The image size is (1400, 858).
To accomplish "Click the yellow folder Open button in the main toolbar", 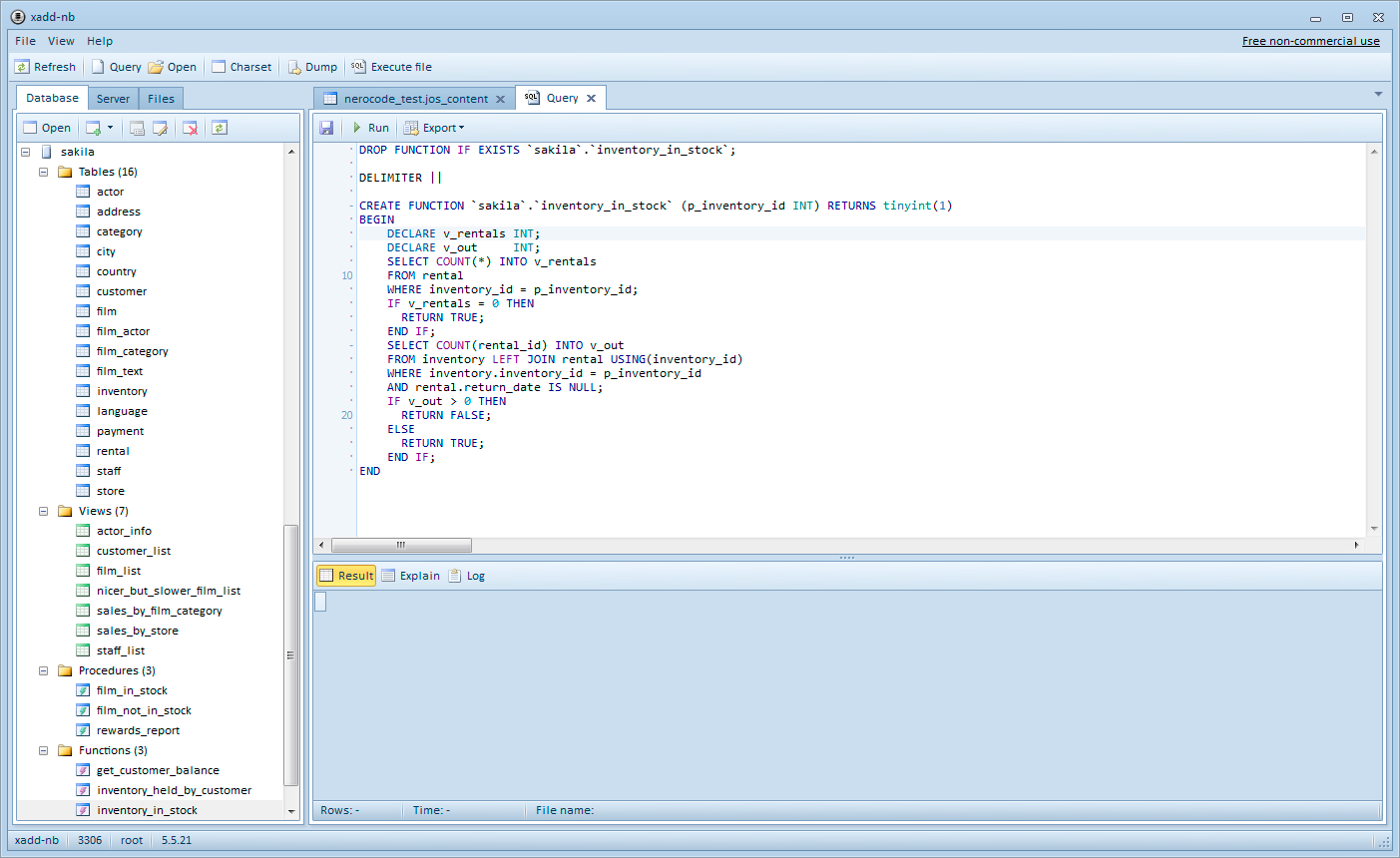I will [x=173, y=67].
